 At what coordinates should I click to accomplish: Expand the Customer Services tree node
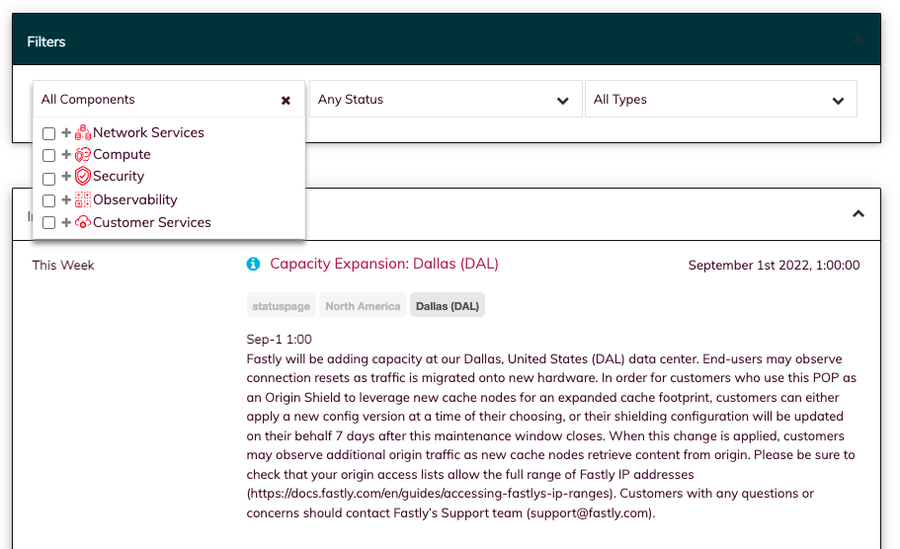tap(66, 222)
